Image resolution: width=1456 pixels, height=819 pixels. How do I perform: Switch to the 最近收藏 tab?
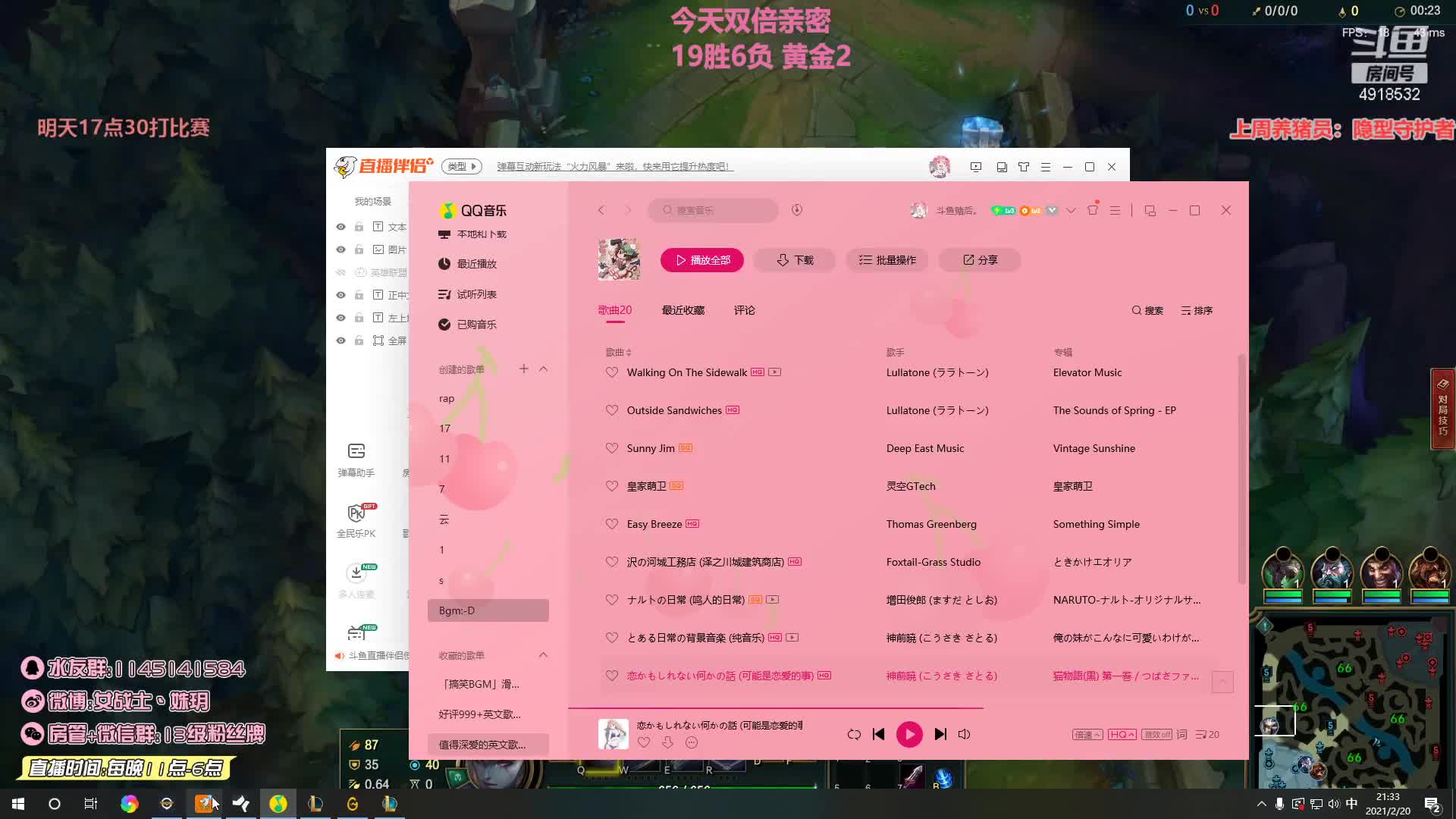point(683,310)
